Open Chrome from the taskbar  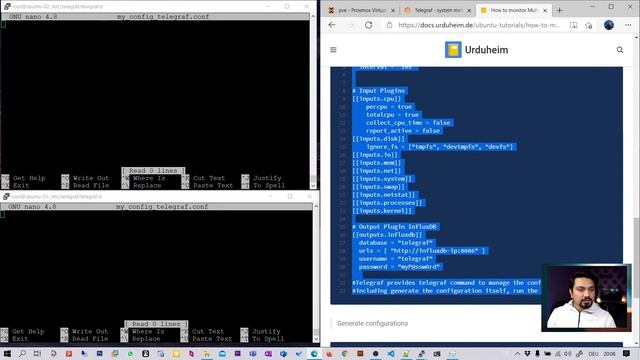pyautogui.click(x=344, y=354)
